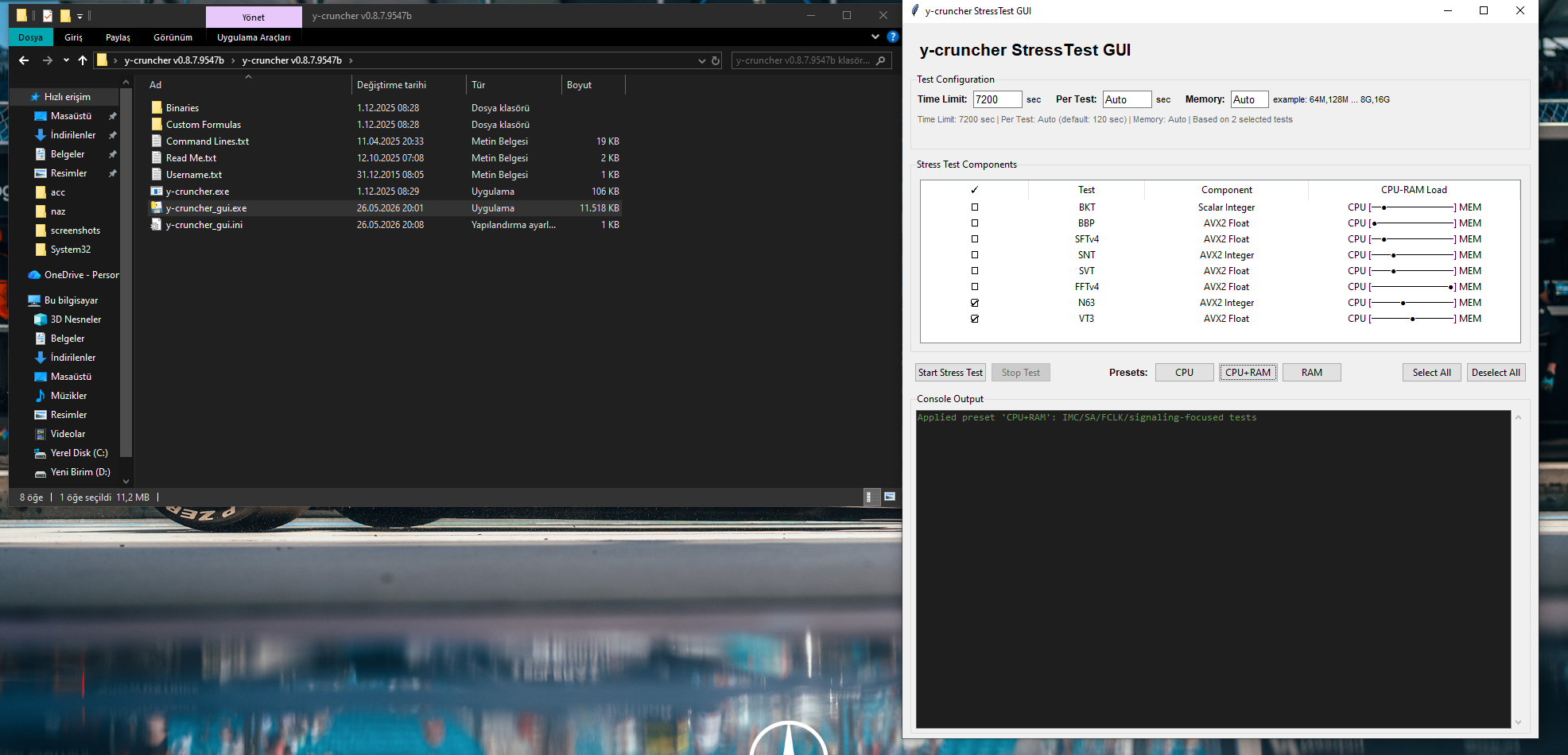
Task: Expand the root breadcrumb chevron after folder icon
Action: (115, 60)
